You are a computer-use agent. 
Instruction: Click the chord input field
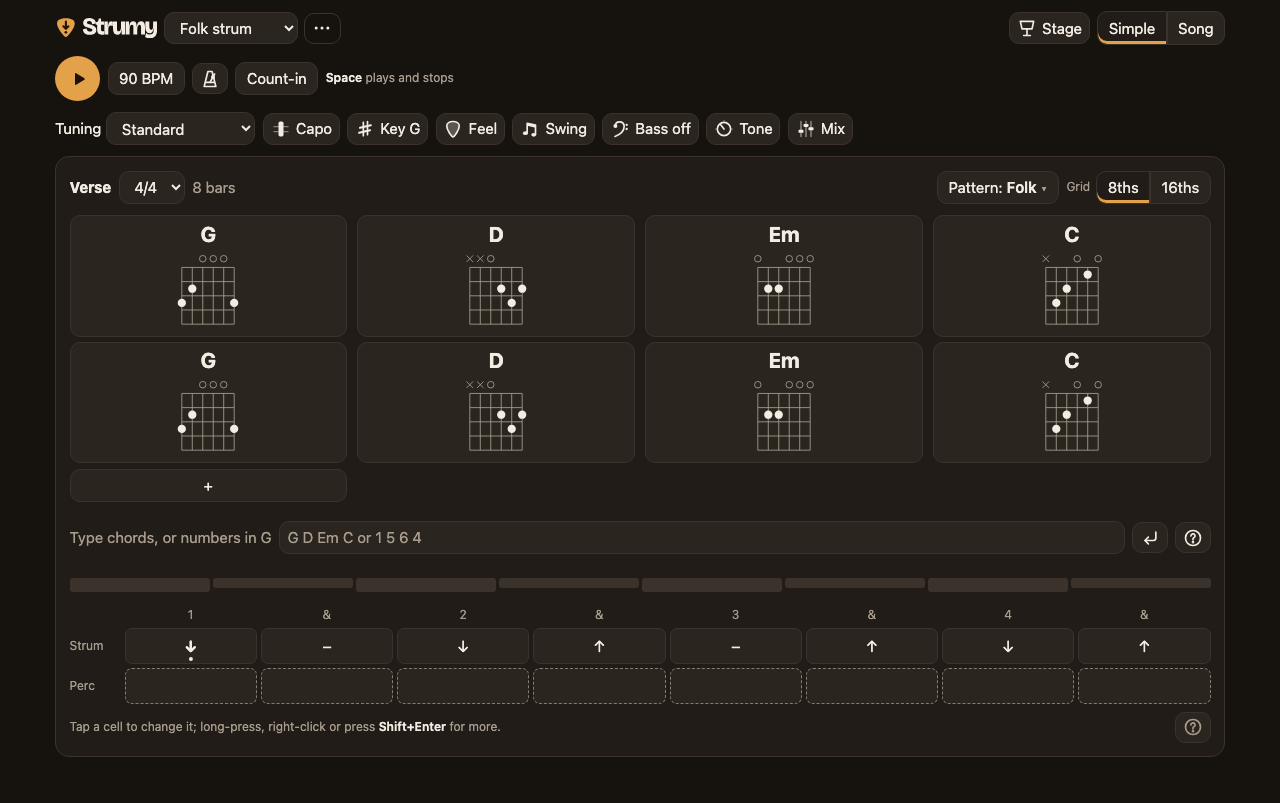click(x=702, y=538)
